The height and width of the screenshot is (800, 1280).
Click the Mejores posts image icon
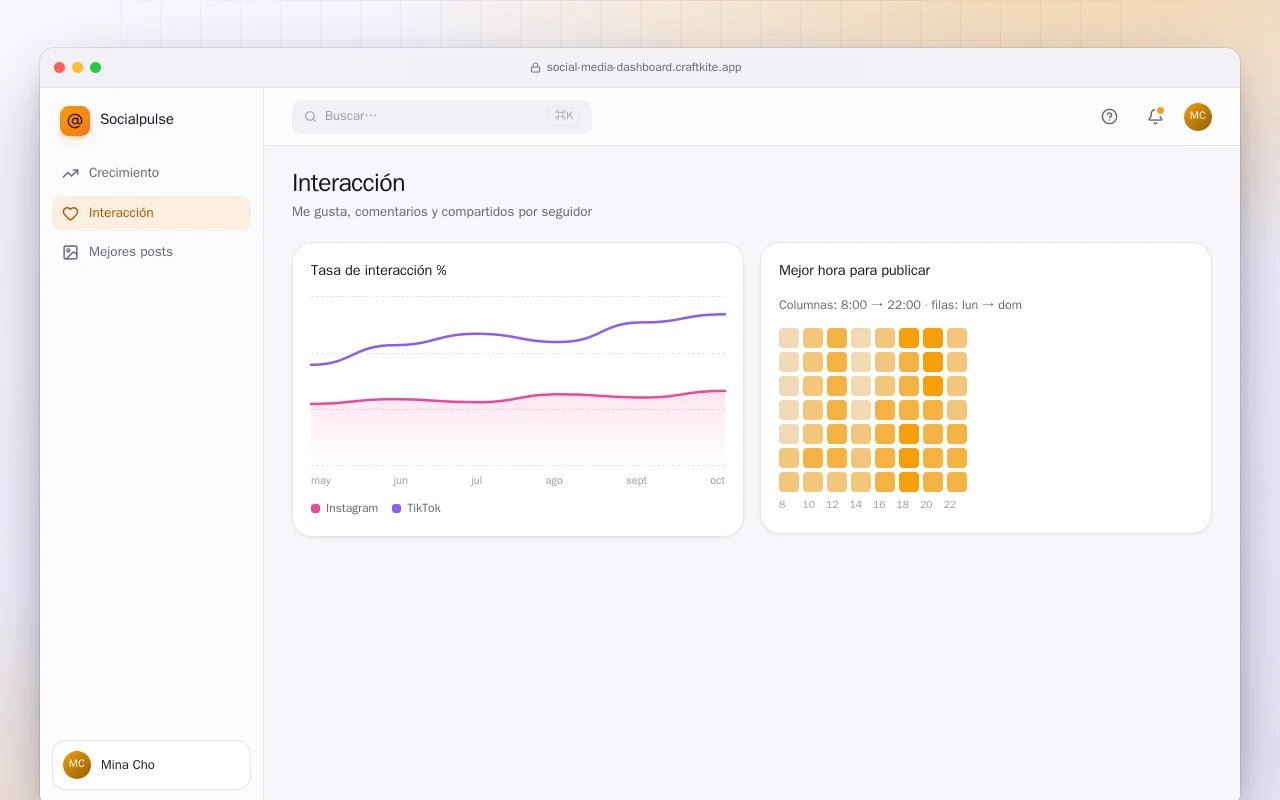(70, 252)
